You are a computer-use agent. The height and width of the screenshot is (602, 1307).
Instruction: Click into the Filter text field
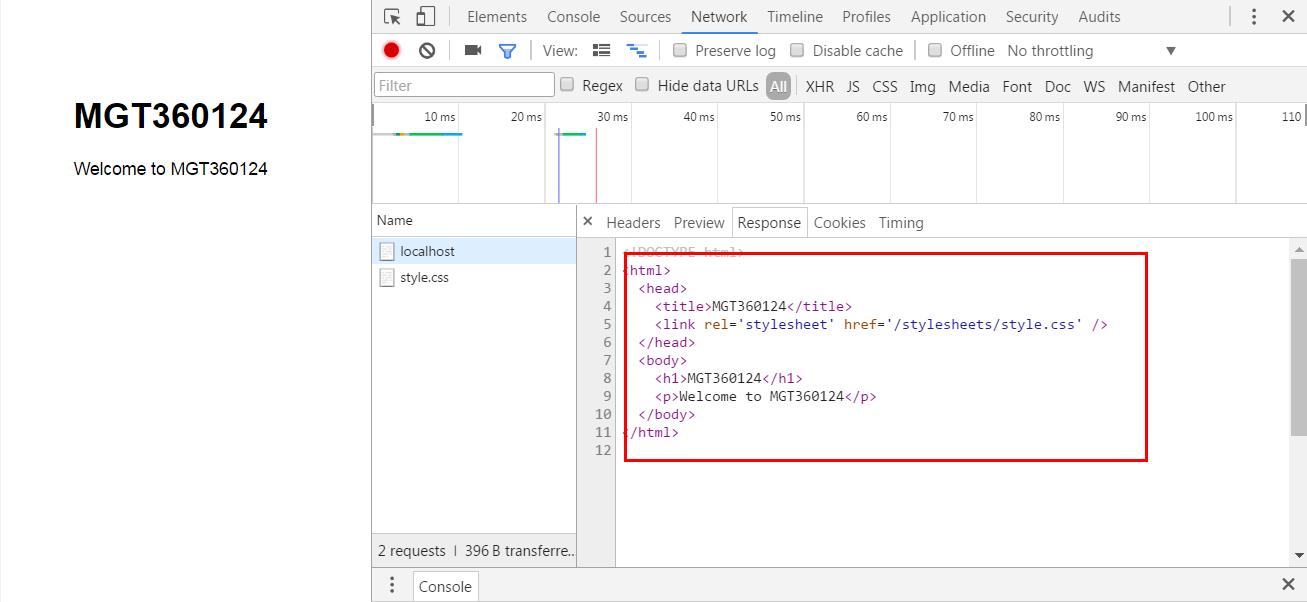pyautogui.click(x=464, y=85)
